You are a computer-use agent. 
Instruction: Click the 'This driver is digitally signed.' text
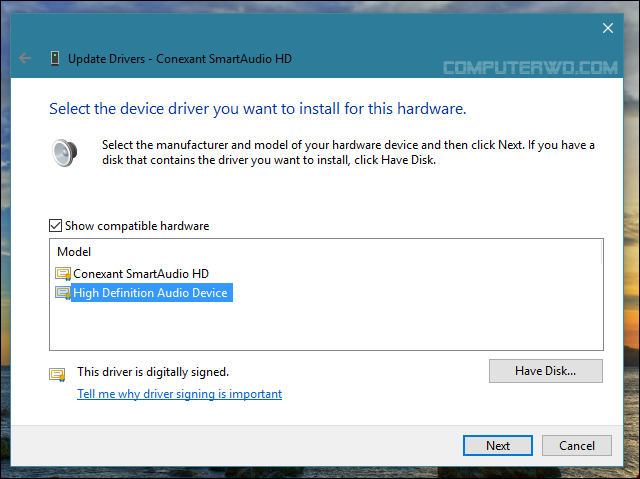pyautogui.click(x=153, y=372)
